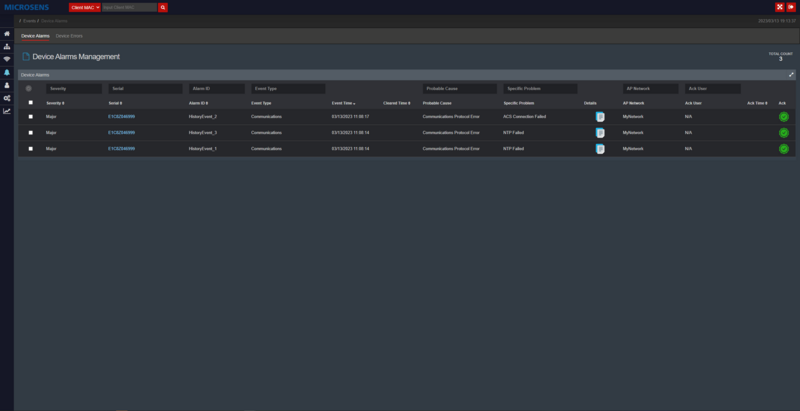This screenshot has height=411, width=800.
Task: Acknowledge the HistoryEvent_1 alarm with green check
Action: [784, 148]
